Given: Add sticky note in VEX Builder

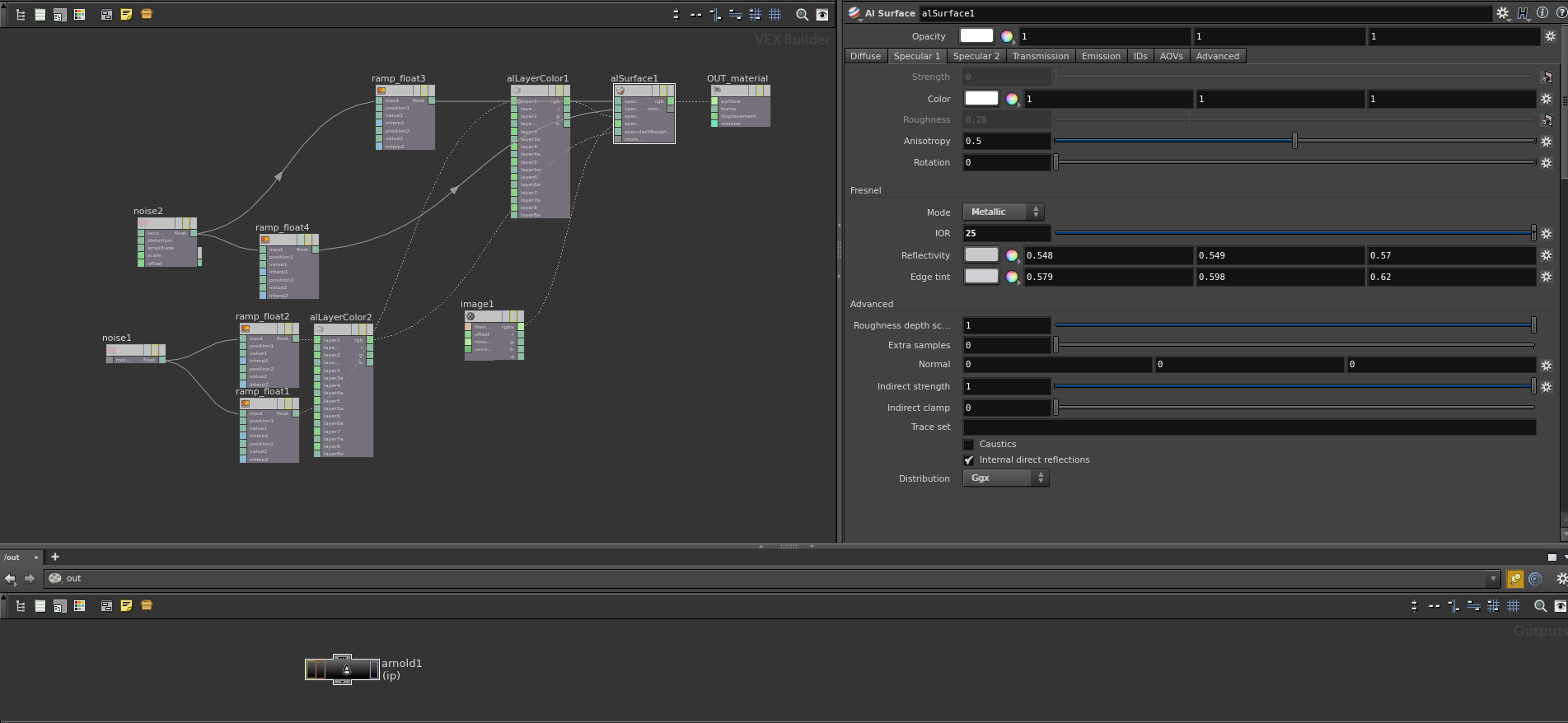Looking at the screenshot, I should (126, 14).
